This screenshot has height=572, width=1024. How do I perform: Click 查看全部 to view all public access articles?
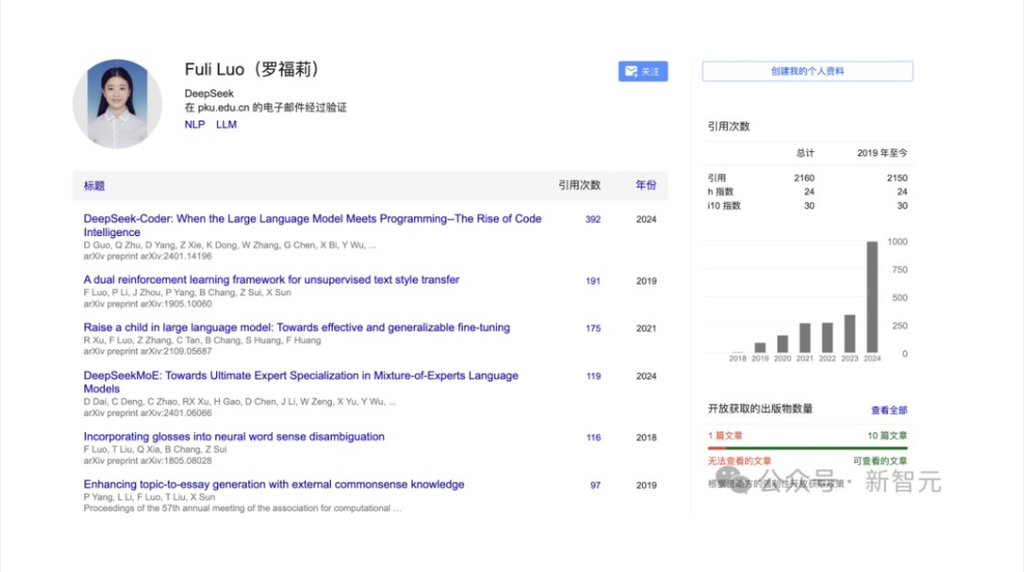889,410
